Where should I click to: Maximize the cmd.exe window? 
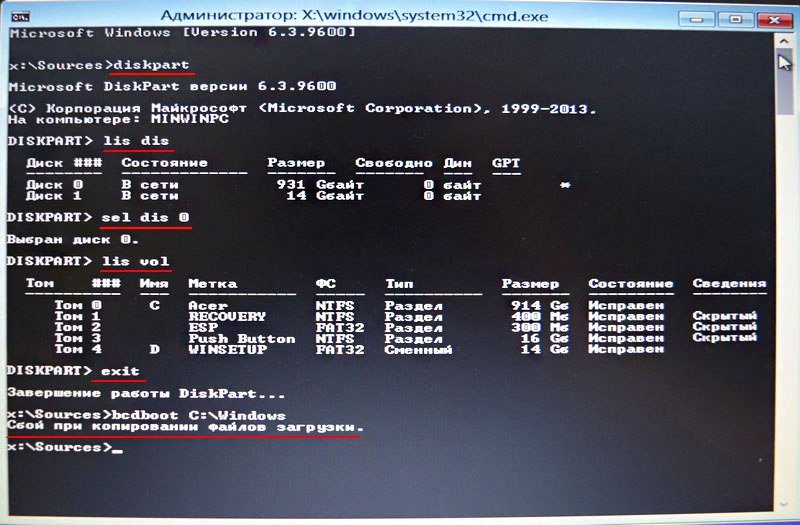[x=735, y=19]
